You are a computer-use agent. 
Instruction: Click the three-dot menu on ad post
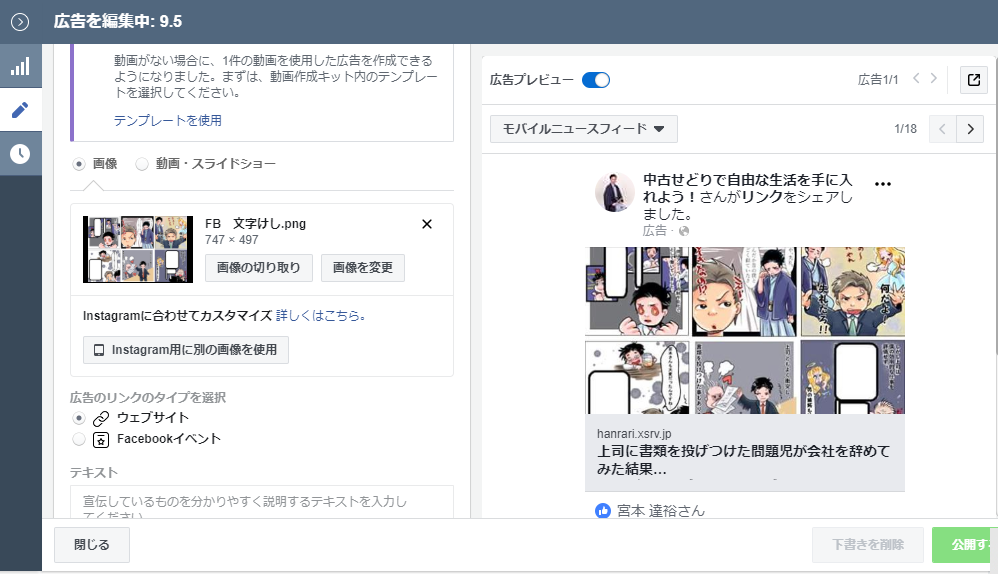tap(882, 184)
